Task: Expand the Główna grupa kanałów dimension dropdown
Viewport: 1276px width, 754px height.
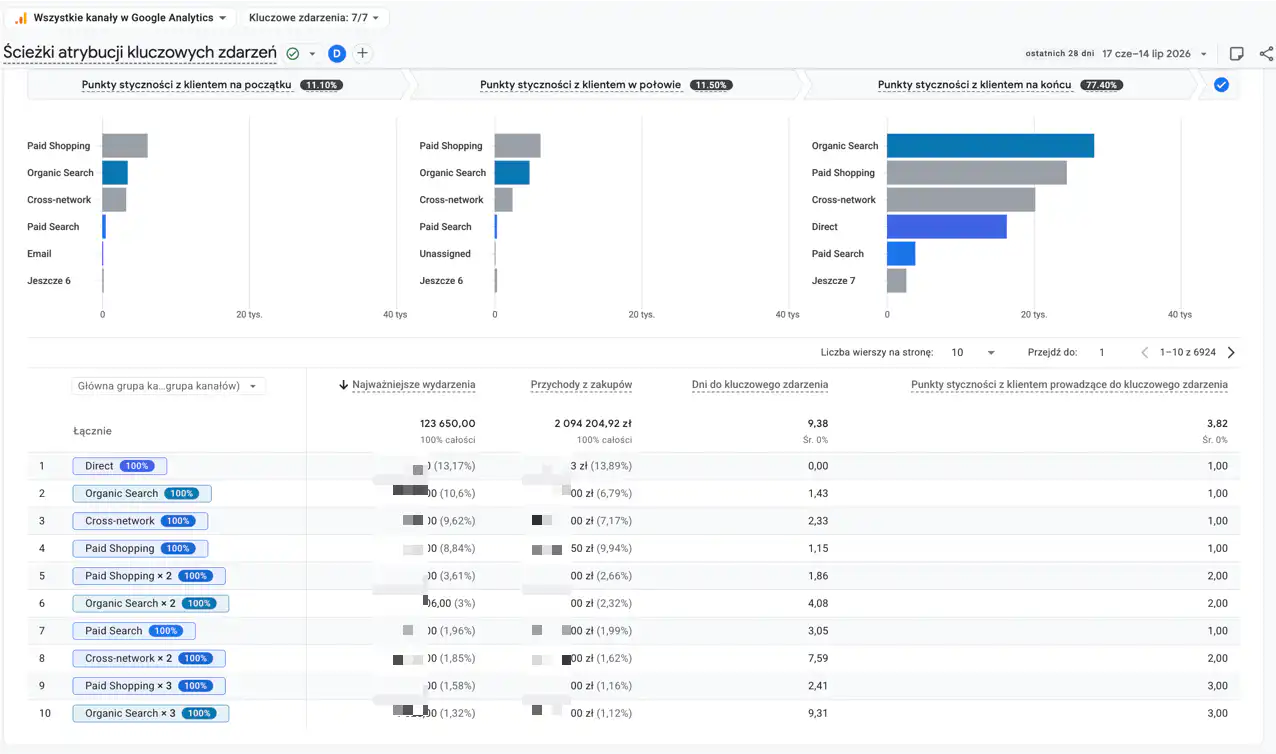Action: pyautogui.click(x=168, y=386)
